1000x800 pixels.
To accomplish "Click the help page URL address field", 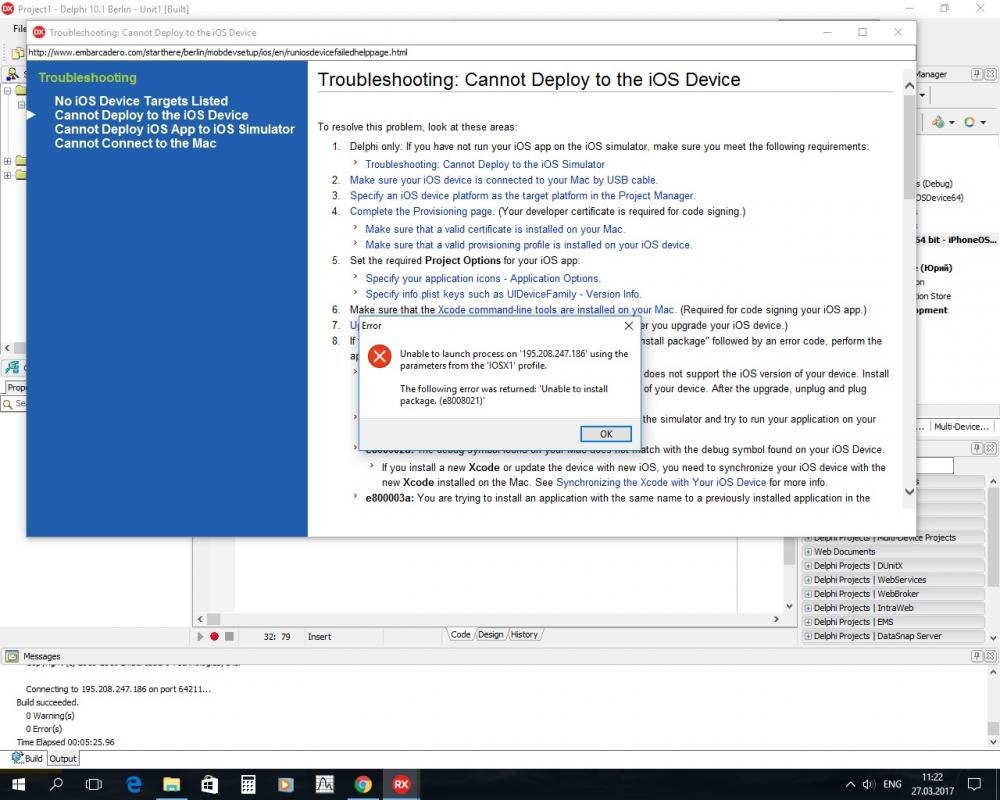I will tap(471, 52).
